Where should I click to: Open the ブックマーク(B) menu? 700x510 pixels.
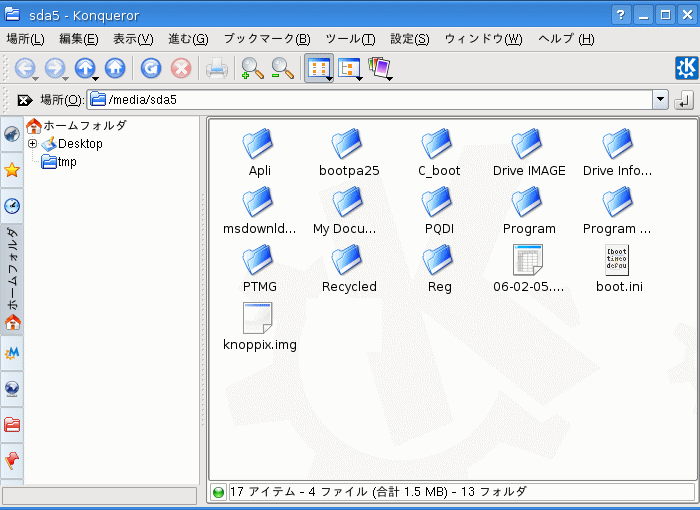[x=266, y=39]
